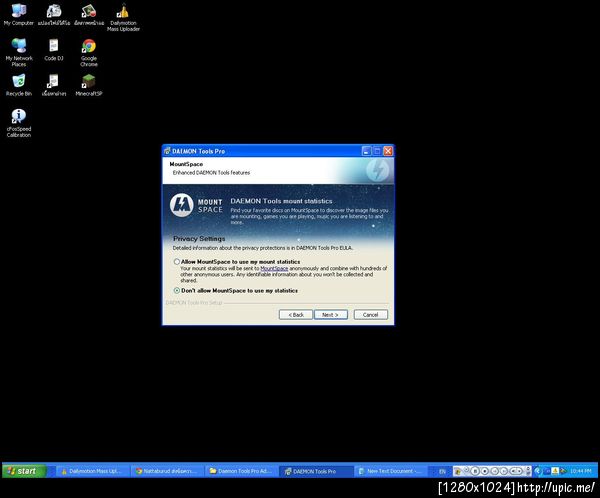Select third desktop icon in top row
Screen dimensions: 600x498
click(x=89, y=15)
